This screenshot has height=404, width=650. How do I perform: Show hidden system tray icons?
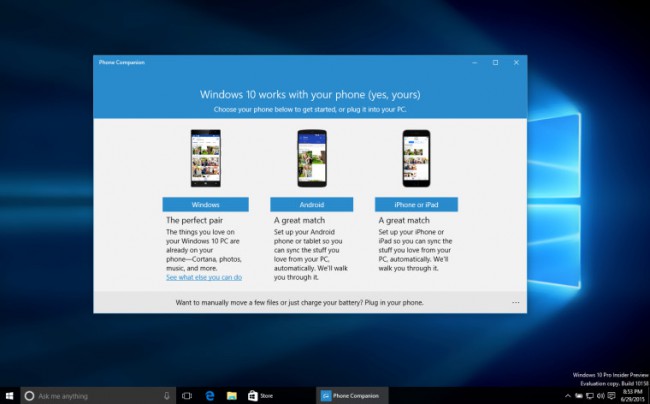[568, 396]
